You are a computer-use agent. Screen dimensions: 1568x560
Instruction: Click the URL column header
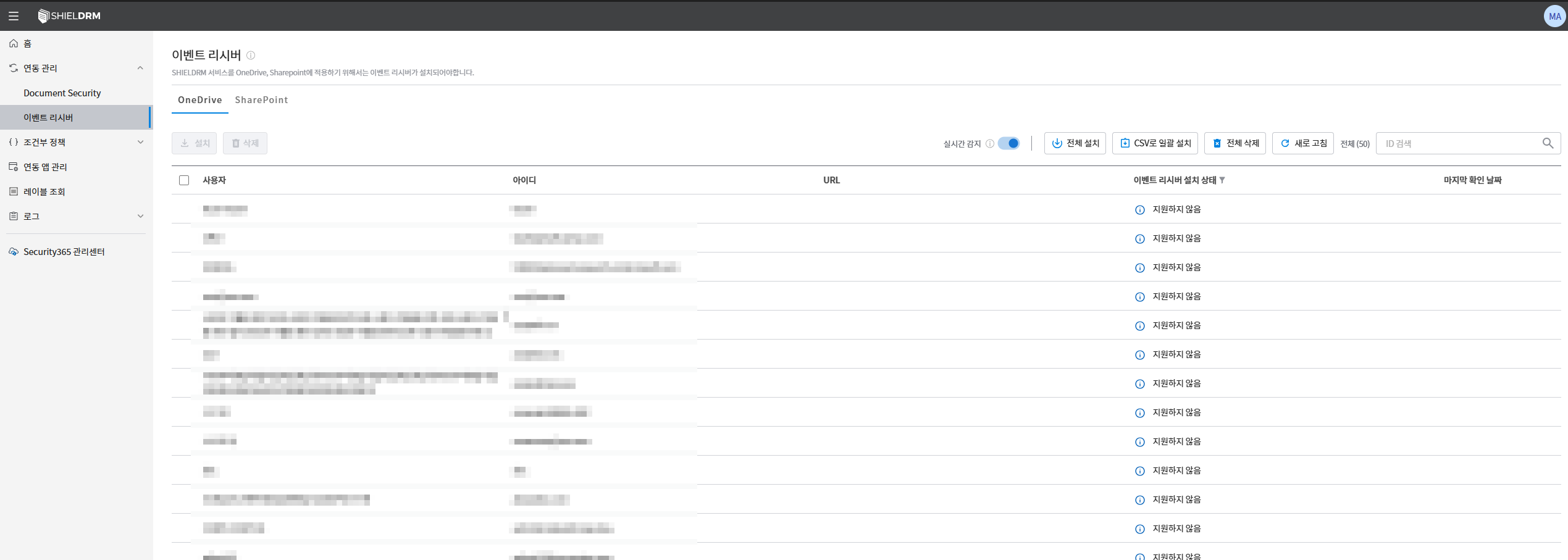click(x=831, y=180)
